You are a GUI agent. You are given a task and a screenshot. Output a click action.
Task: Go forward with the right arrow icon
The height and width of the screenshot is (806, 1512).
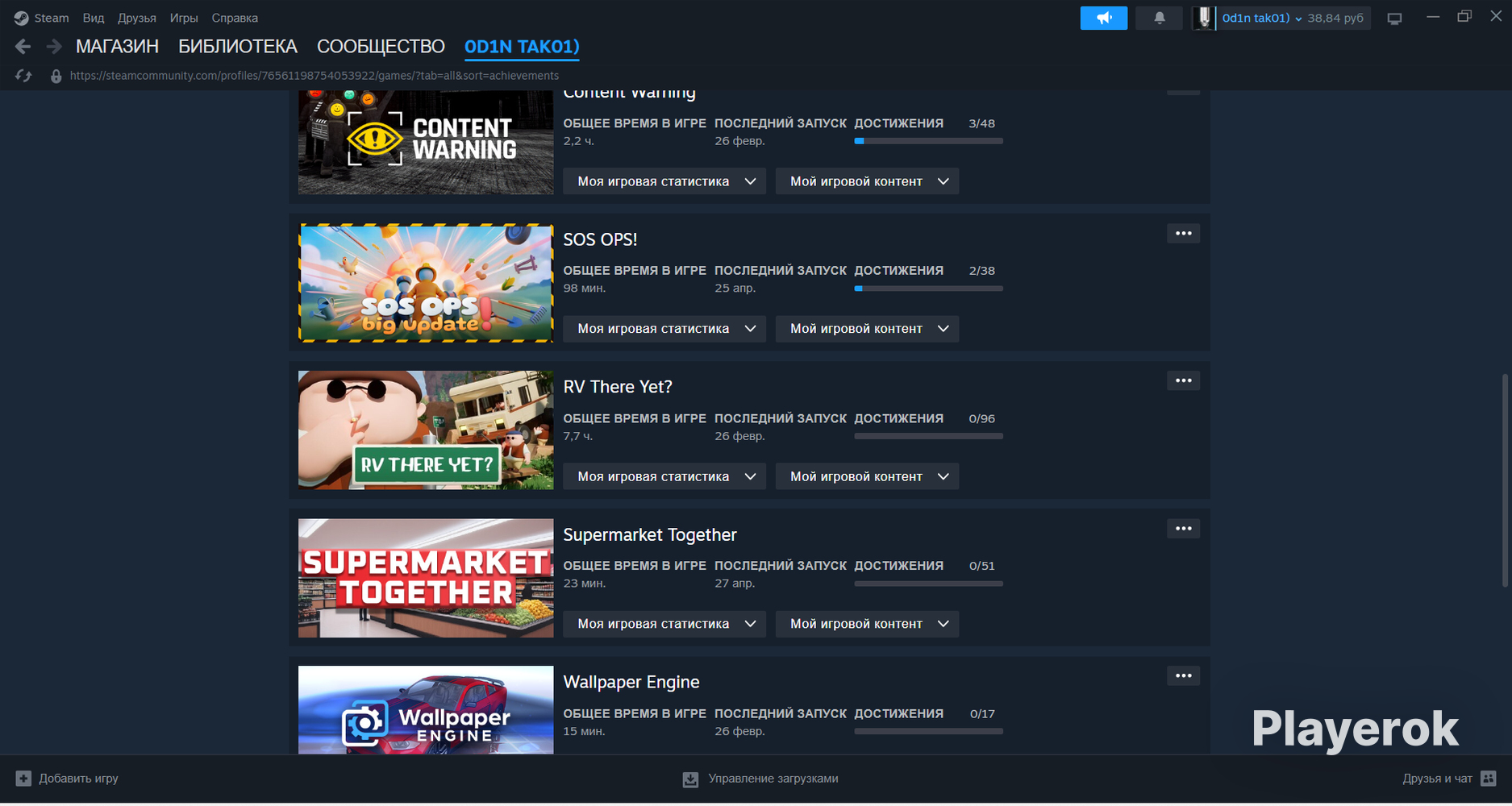(54, 47)
